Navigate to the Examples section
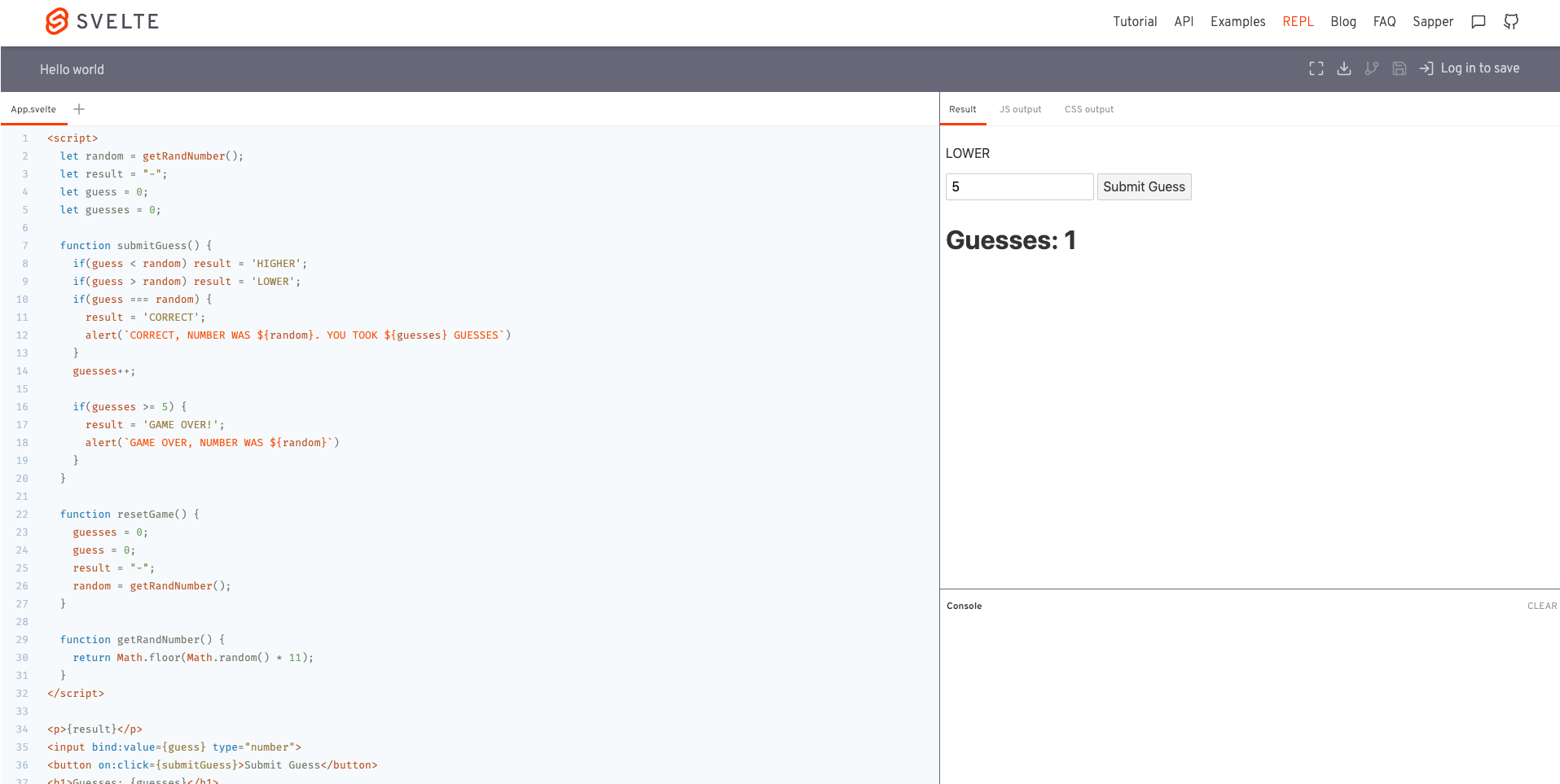Screen dimensions: 1560x784 coord(1237,22)
